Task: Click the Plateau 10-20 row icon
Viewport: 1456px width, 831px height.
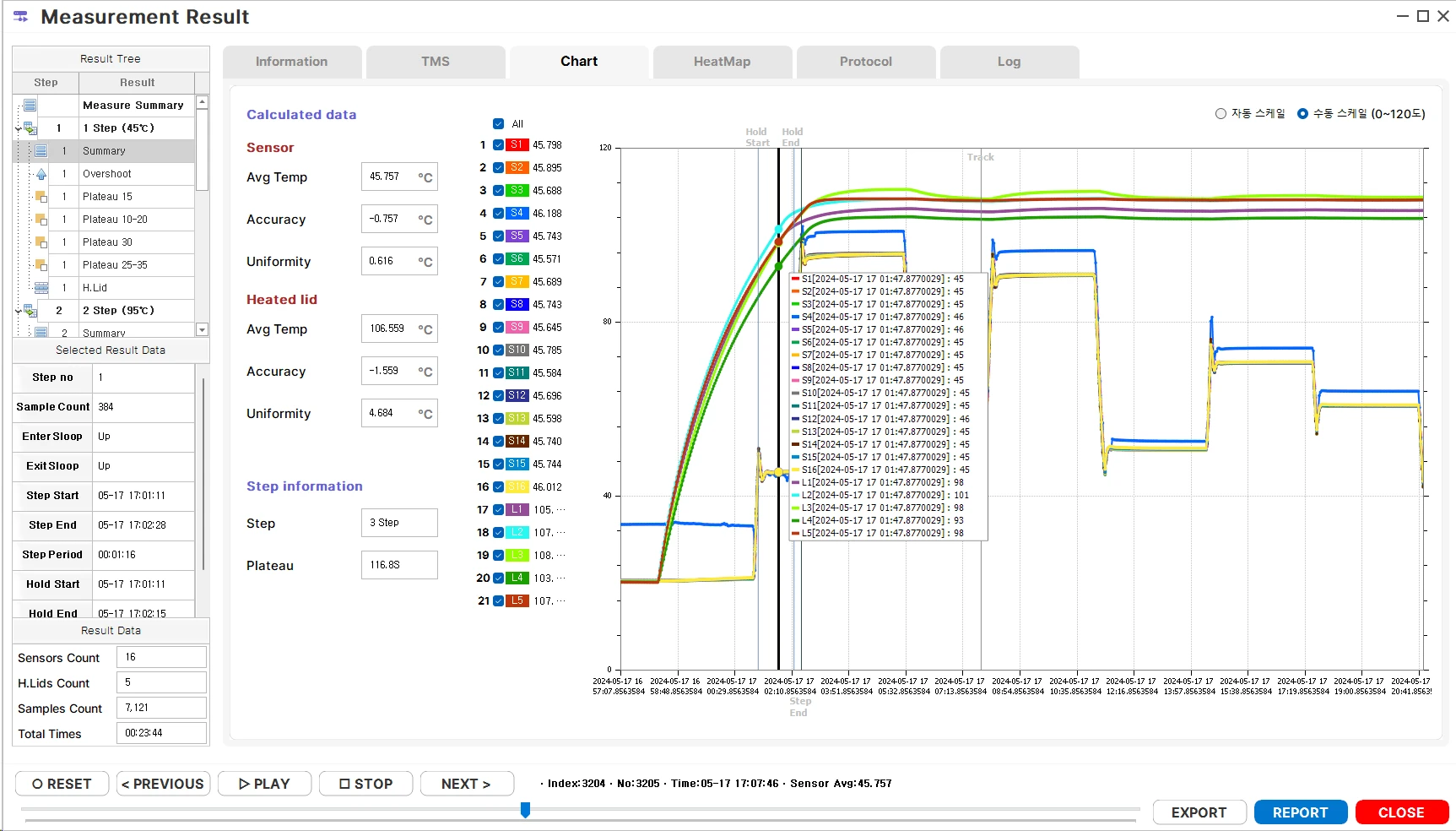Action: point(41,220)
